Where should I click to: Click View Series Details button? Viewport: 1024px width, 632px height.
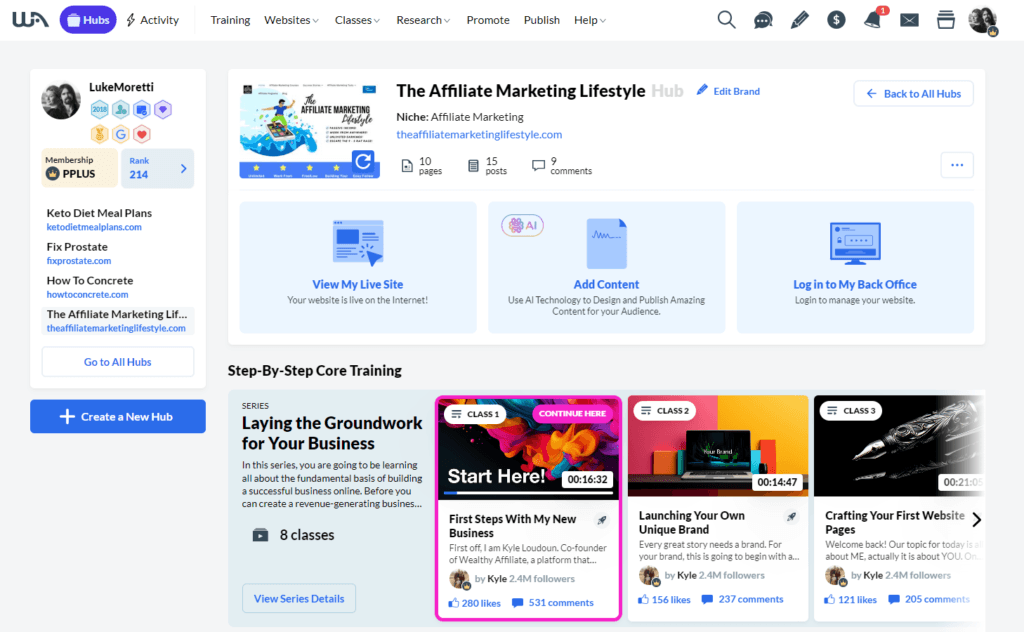click(x=299, y=599)
